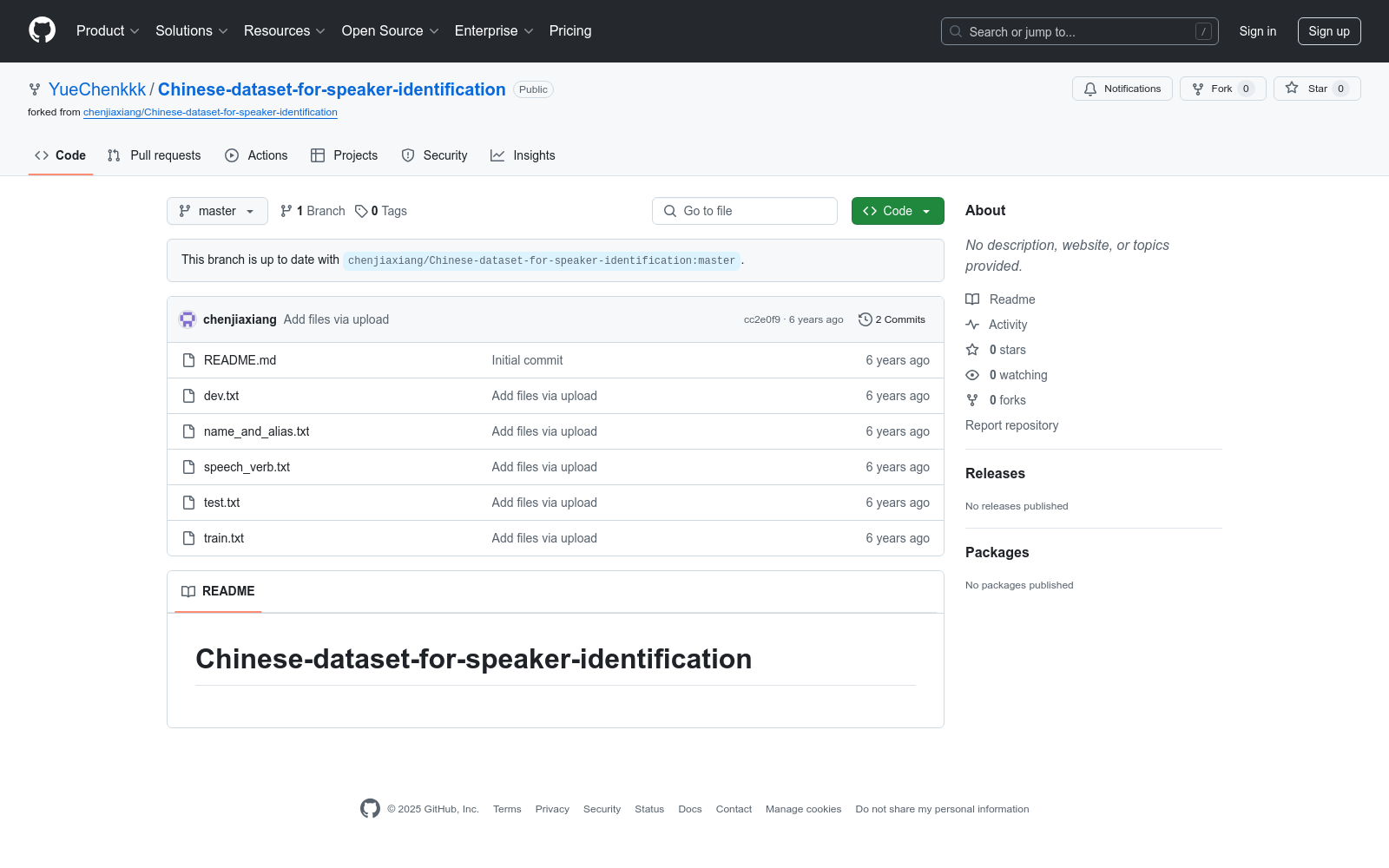Open the Chinese-dataset-for-speaker-identification repo title link
This screenshot has width=1389, height=868.
pyautogui.click(x=332, y=89)
